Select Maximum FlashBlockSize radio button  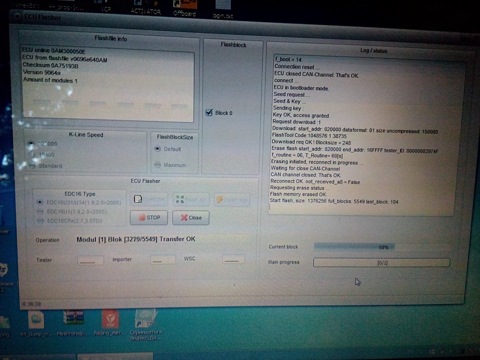(158, 165)
